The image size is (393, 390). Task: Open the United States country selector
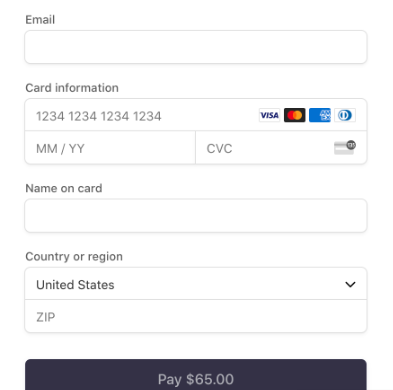196,284
